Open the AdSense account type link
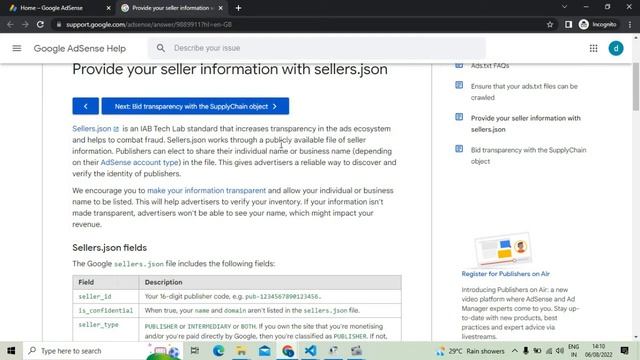The height and width of the screenshot is (360, 640). click(x=140, y=162)
